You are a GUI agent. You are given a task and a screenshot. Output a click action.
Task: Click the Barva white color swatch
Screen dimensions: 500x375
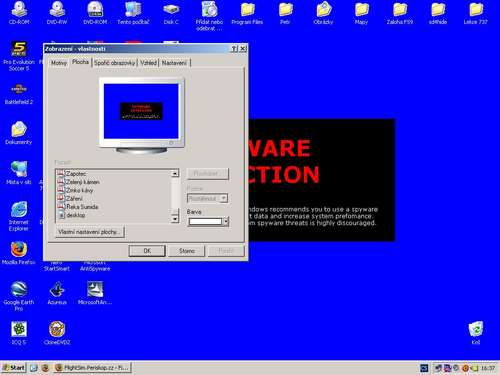(205, 222)
